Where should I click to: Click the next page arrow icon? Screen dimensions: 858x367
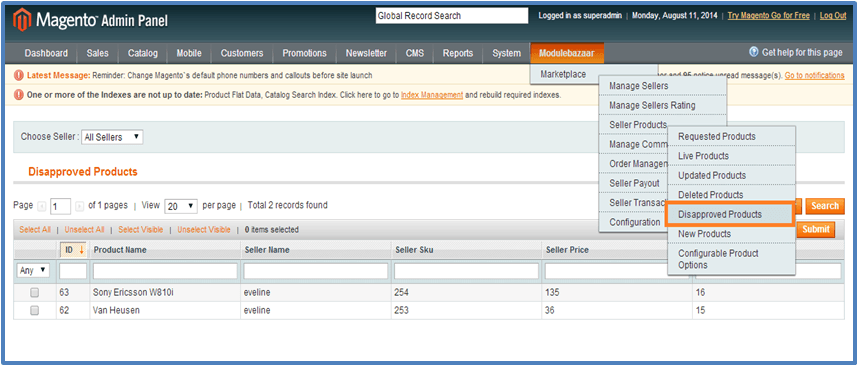click(79, 206)
